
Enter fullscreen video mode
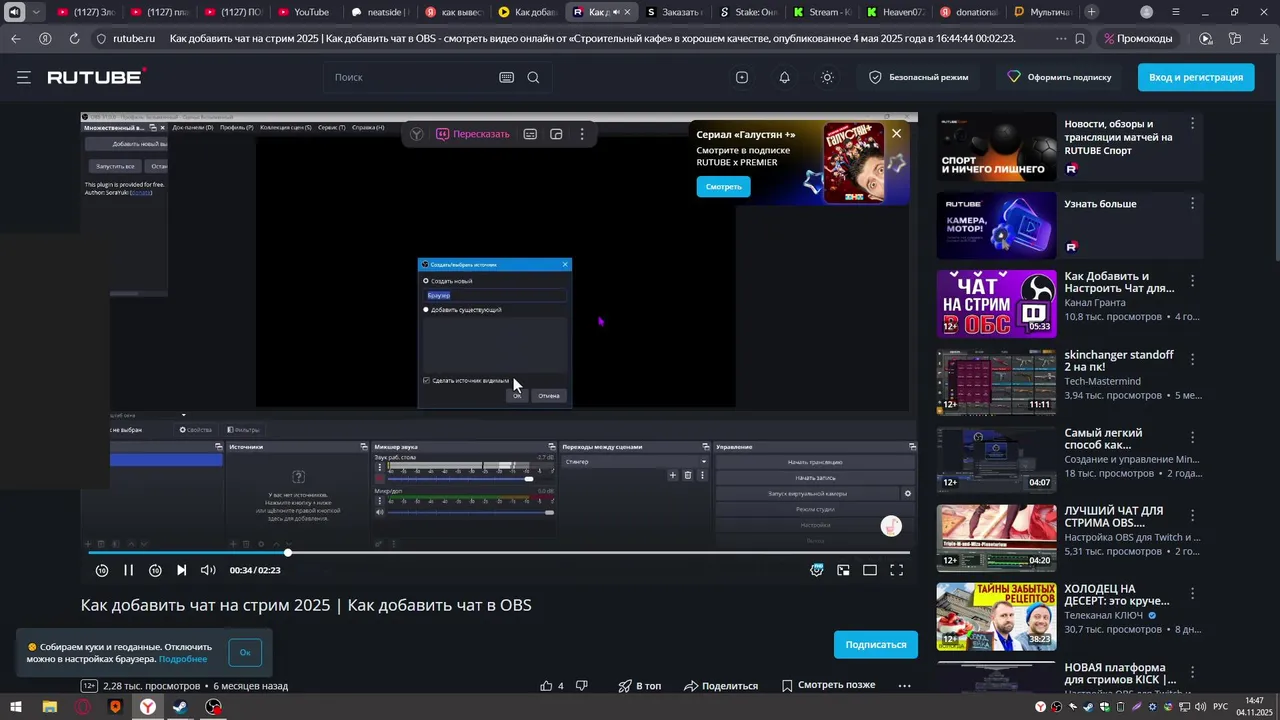pyautogui.click(x=897, y=570)
